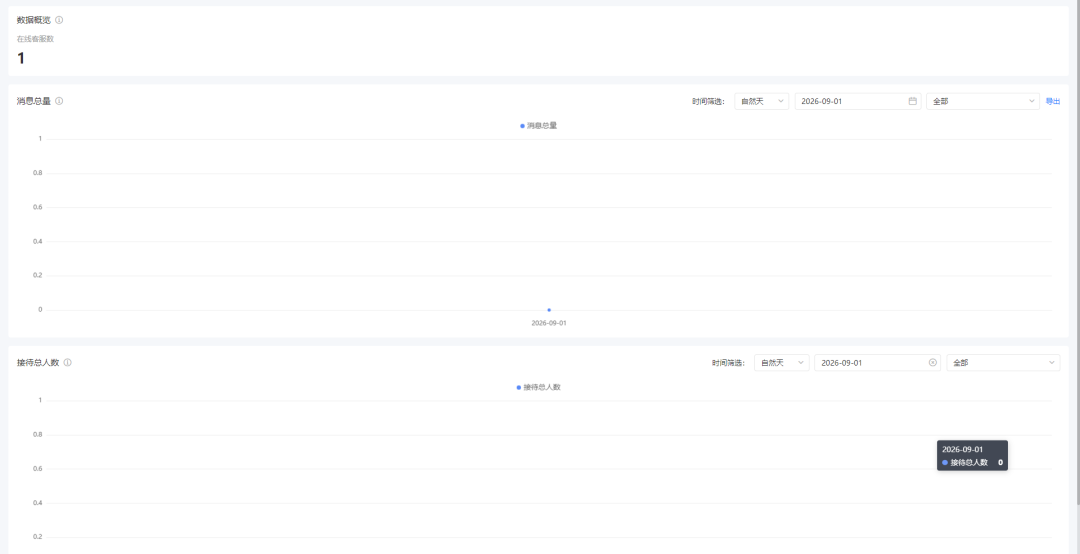Click 在线客服数 label in overview
The width and height of the screenshot is (1080, 554).
click(35, 39)
